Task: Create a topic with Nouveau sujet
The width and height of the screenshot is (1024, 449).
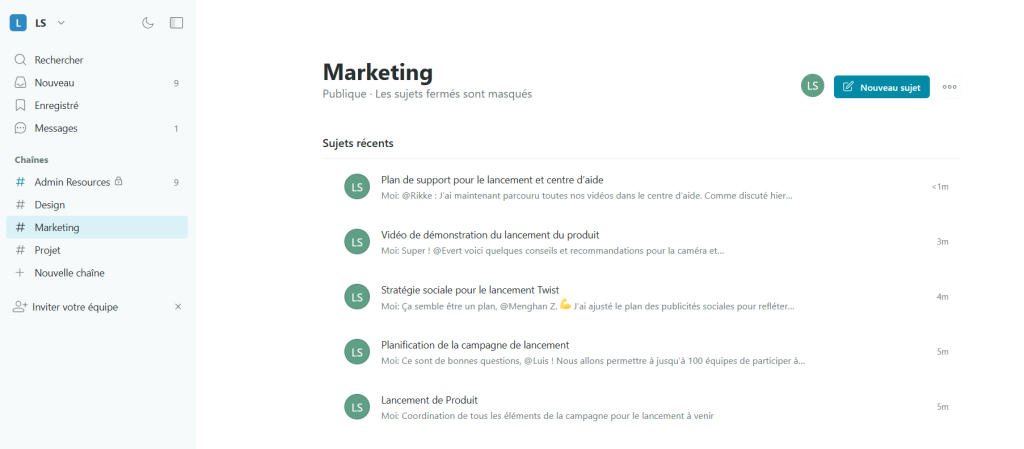Action: coord(881,87)
